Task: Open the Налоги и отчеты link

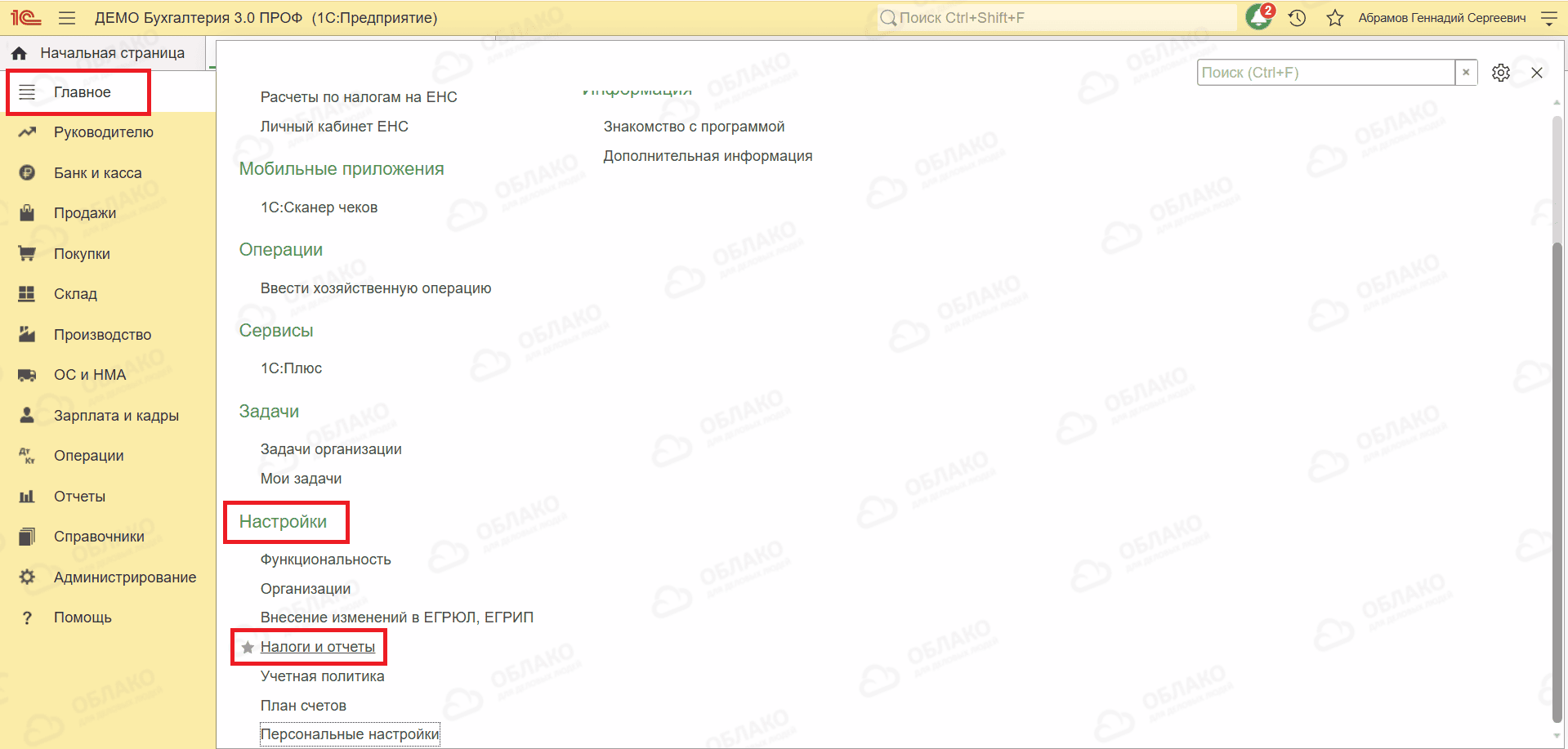Action: pos(318,647)
